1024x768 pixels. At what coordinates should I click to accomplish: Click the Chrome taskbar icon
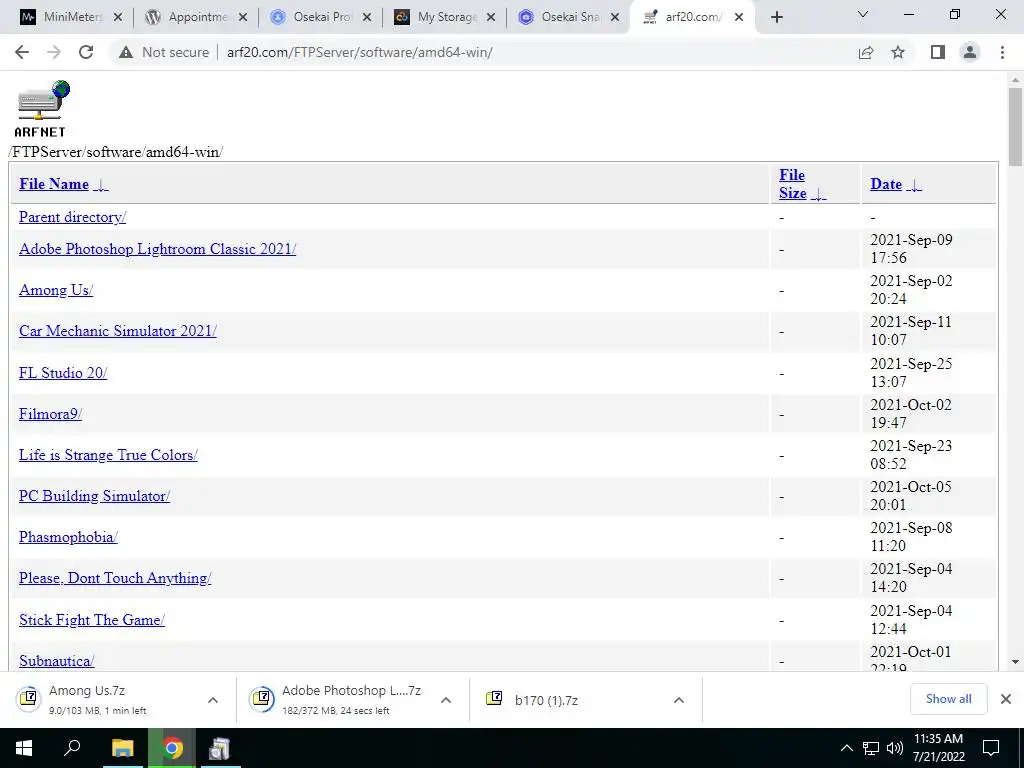click(x=172, y=748)
